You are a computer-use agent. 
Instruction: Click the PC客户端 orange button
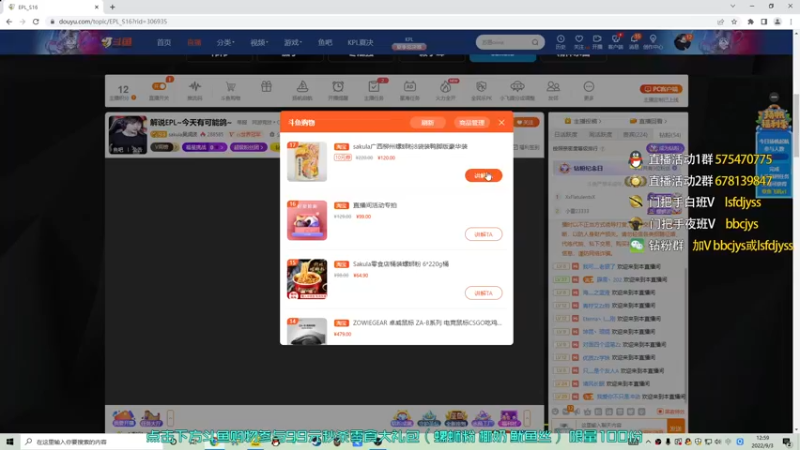tap(661, 89)
